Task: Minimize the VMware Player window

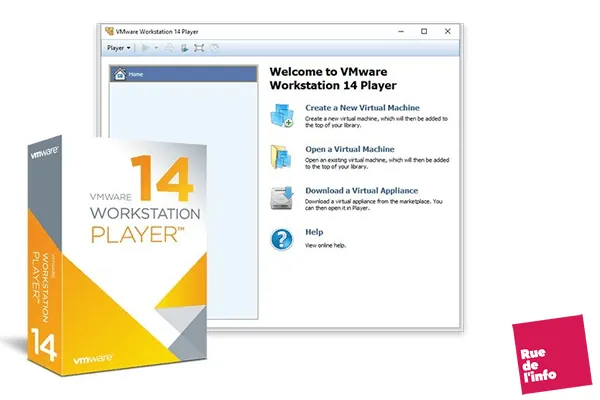Action: click(401, 31)
